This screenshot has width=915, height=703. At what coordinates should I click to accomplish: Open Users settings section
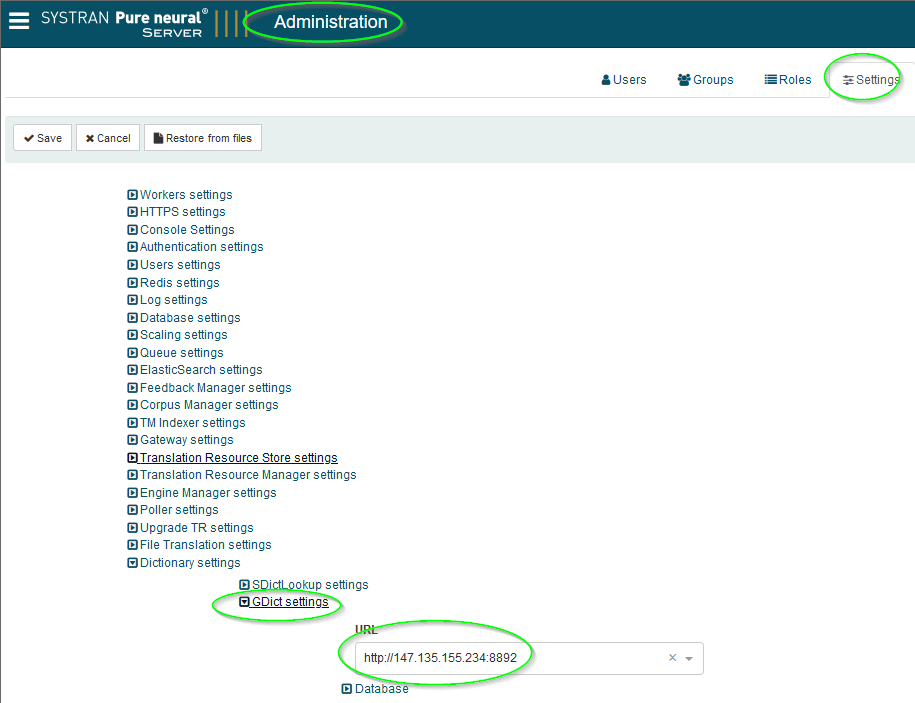tap(180, 265)
